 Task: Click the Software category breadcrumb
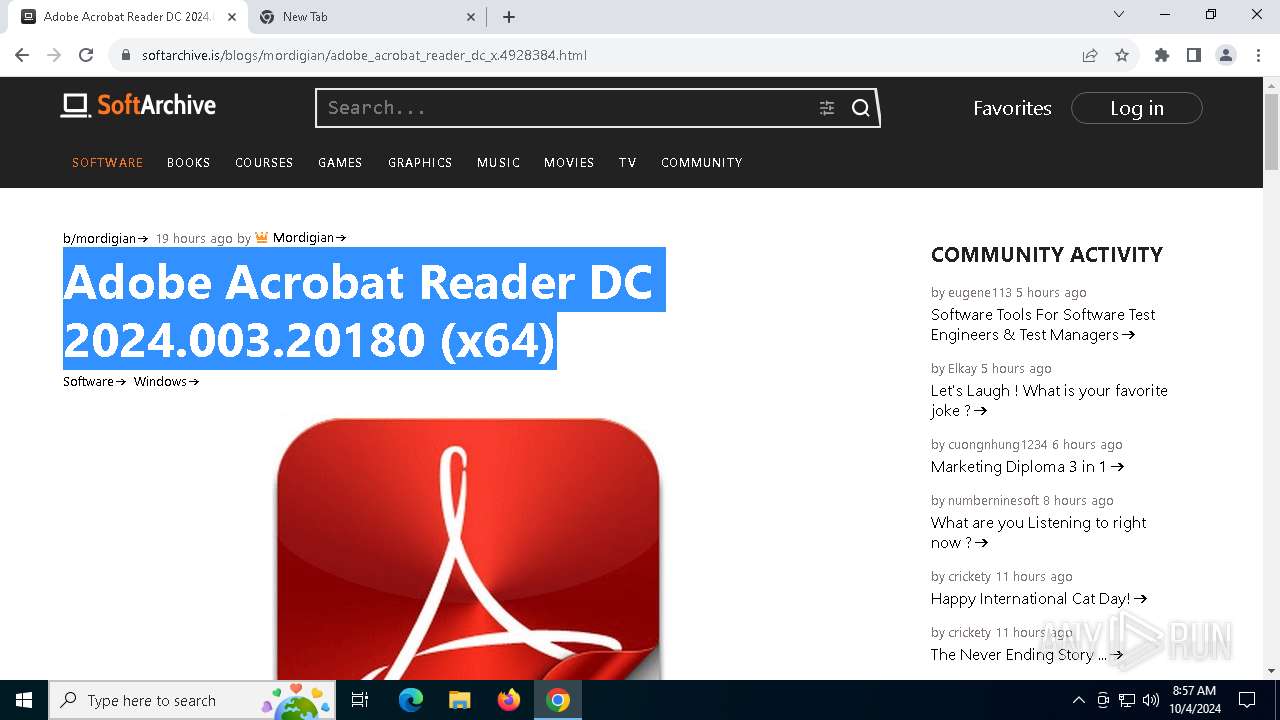tap(95, 381)
